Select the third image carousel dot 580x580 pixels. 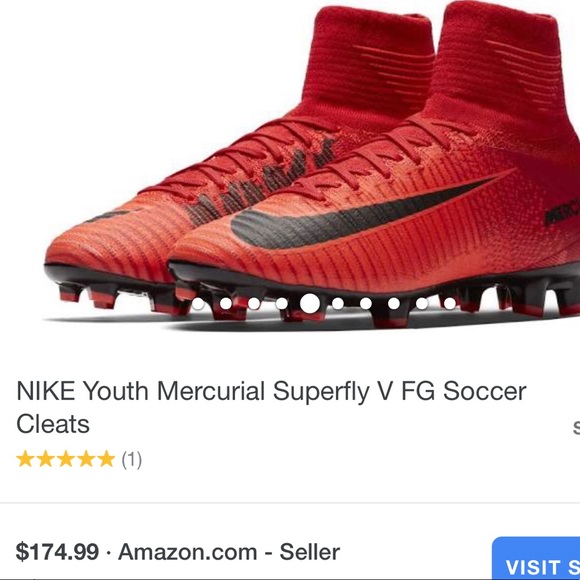pos(254,304)
